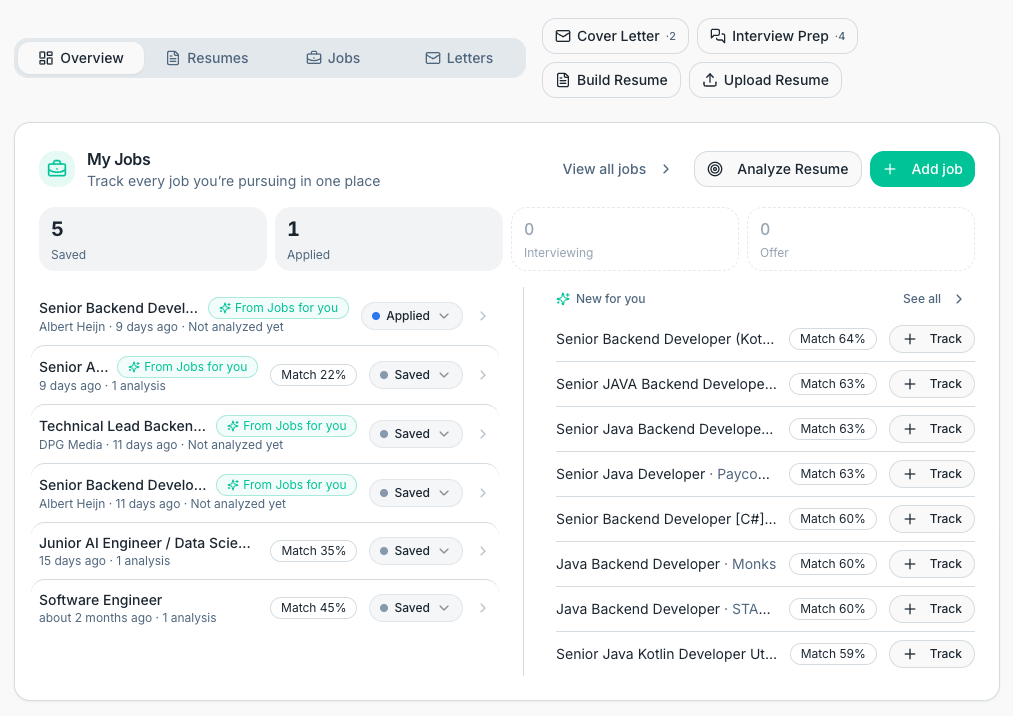Click the arrow next to See all

959,299
